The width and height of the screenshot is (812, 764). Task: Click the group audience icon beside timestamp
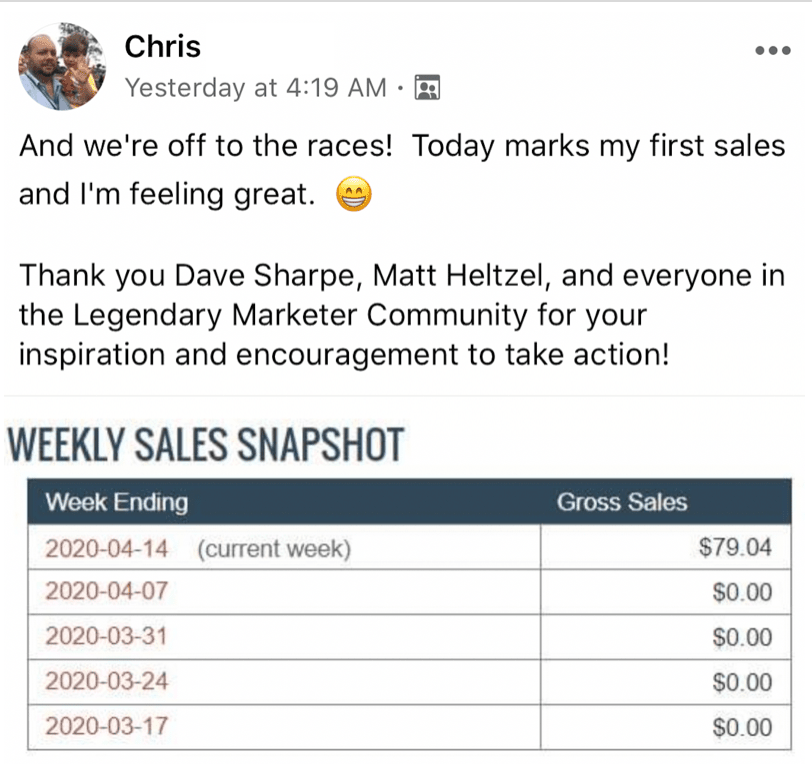tap(427, 87)
